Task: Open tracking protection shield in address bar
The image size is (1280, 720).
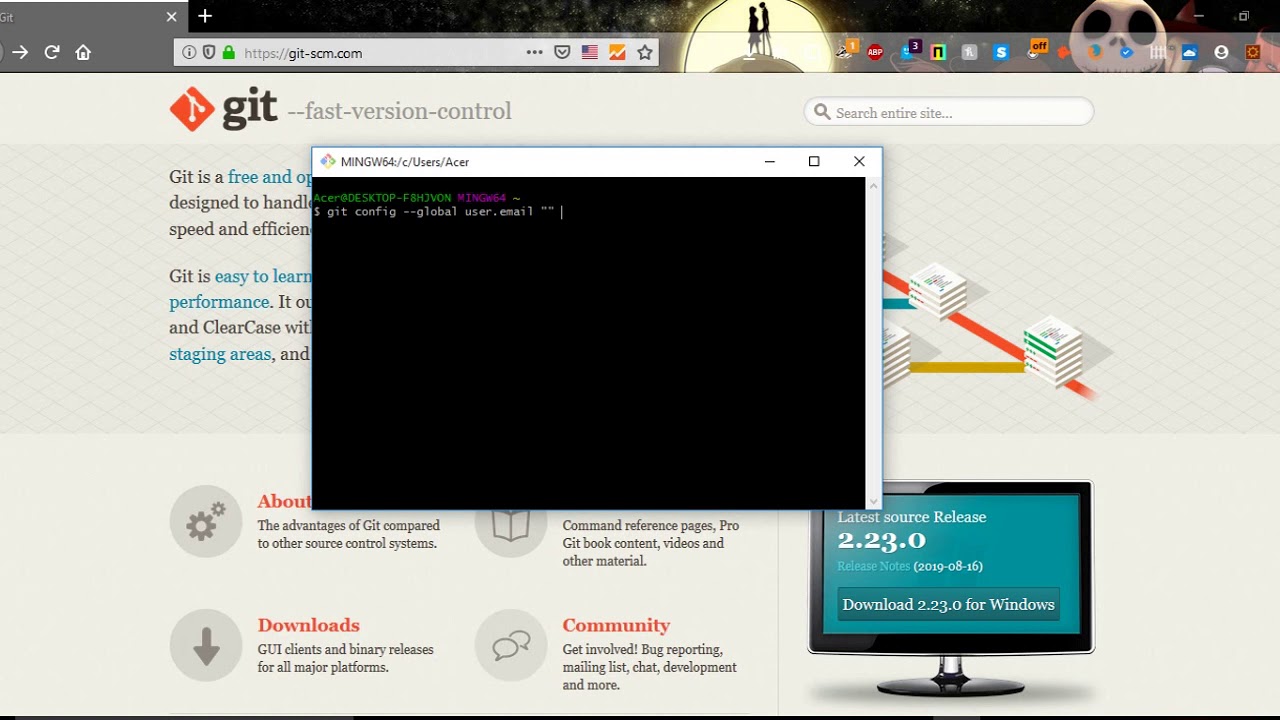Action: pyautogui.click(x=209, y=53)
